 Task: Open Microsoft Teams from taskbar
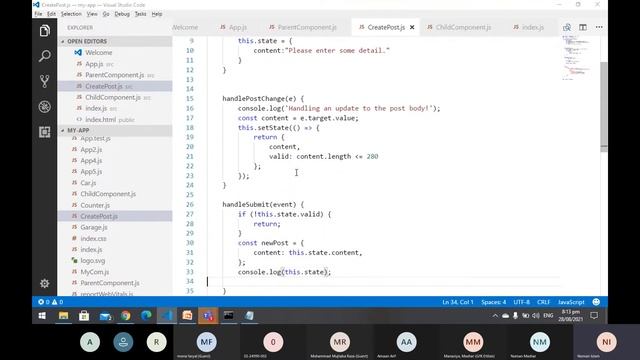coord(208,316)
